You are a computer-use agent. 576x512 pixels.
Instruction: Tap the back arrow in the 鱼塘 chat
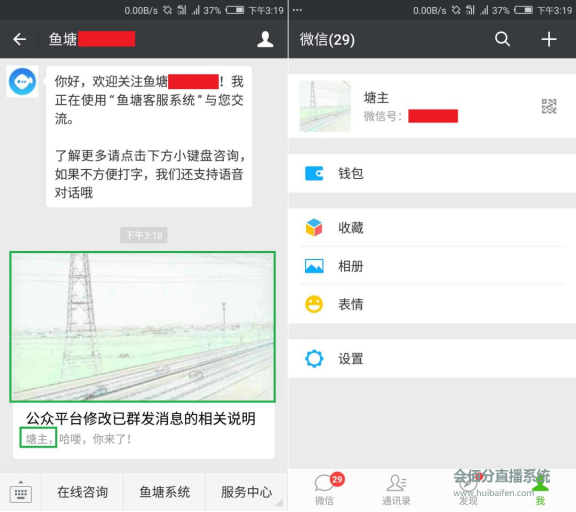19,39
